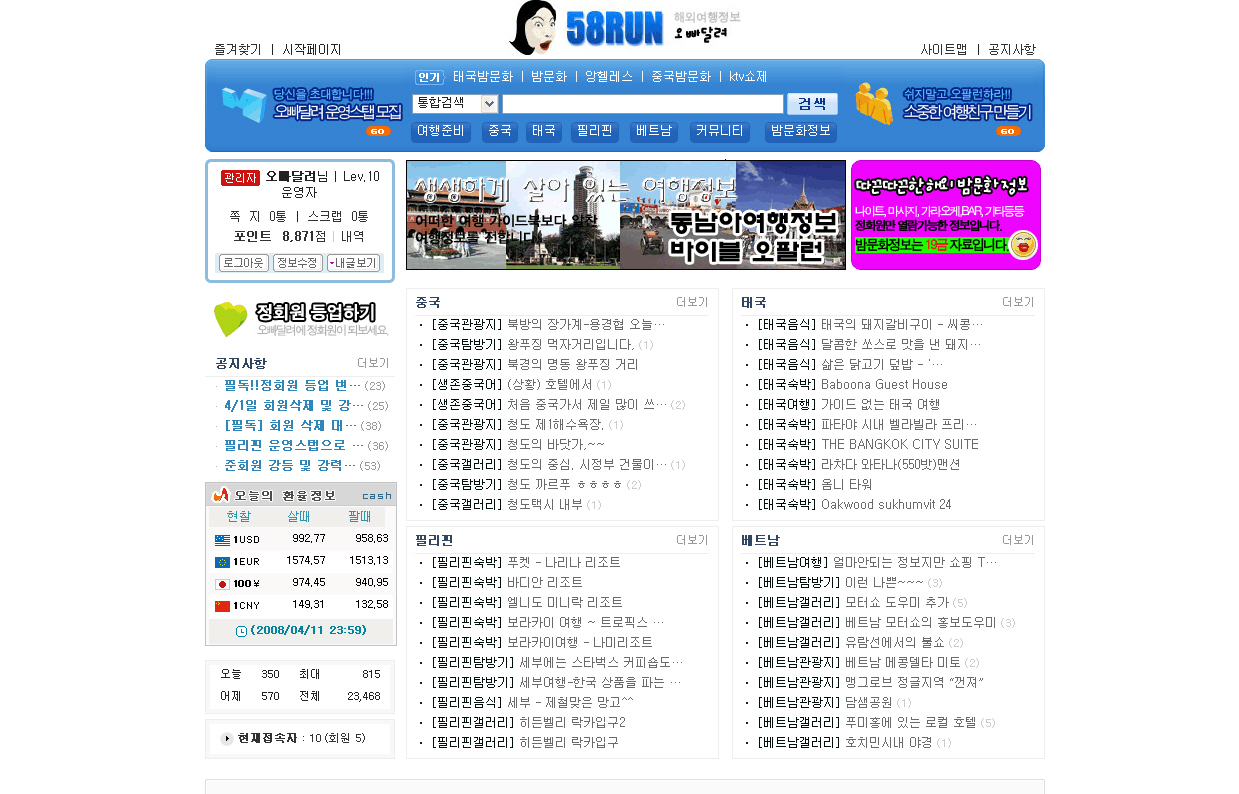The width and height of the screenshot is (1239, 794).
Task: Click 더보기 in 베트남 section
Action: point(1018,540)
